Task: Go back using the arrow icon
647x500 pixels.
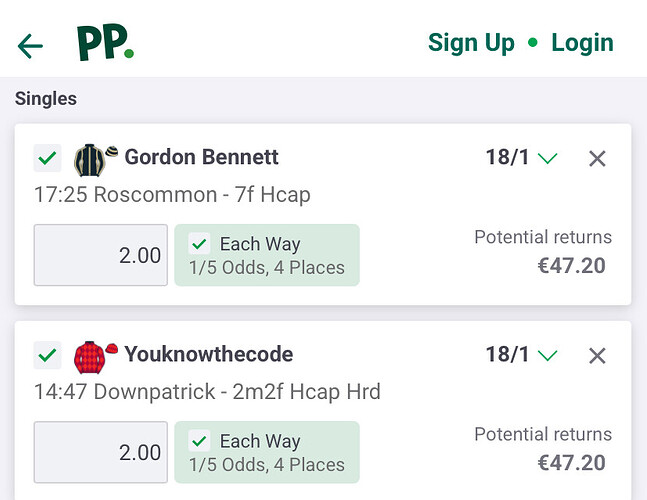Action: [x=30, y=46]
